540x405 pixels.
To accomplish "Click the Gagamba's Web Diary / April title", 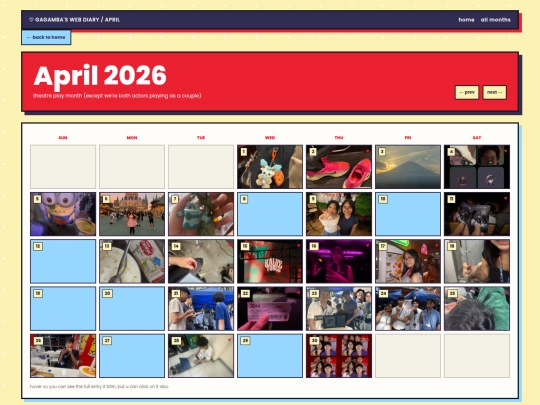I will point(74,20).
